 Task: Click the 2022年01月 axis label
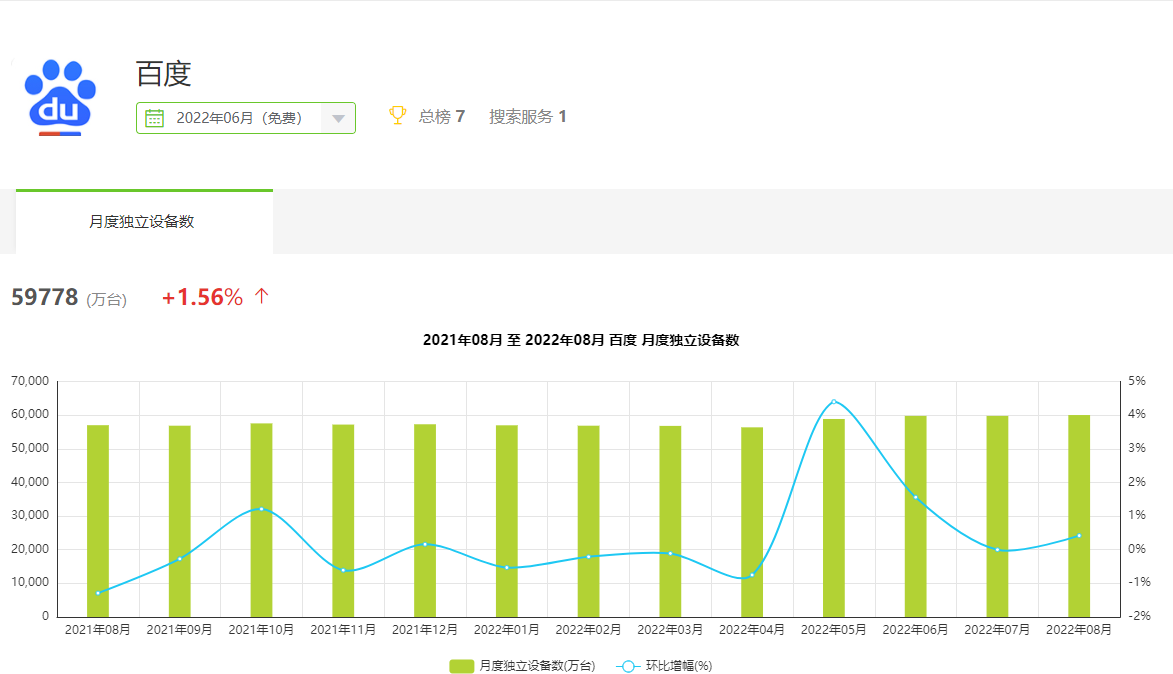point(506,630)
